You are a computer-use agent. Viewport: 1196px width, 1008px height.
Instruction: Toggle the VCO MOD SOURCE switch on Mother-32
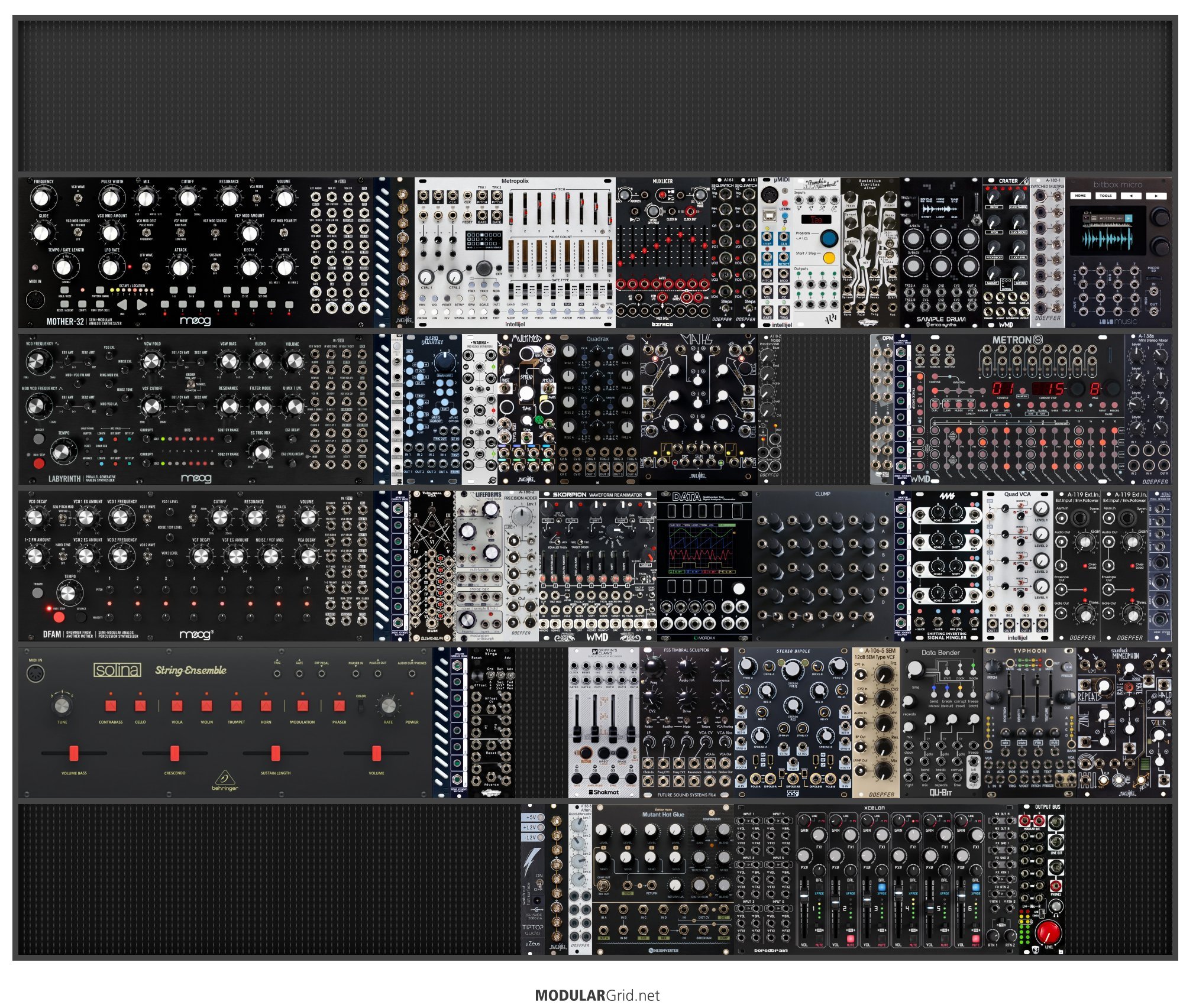click(78, 233)
